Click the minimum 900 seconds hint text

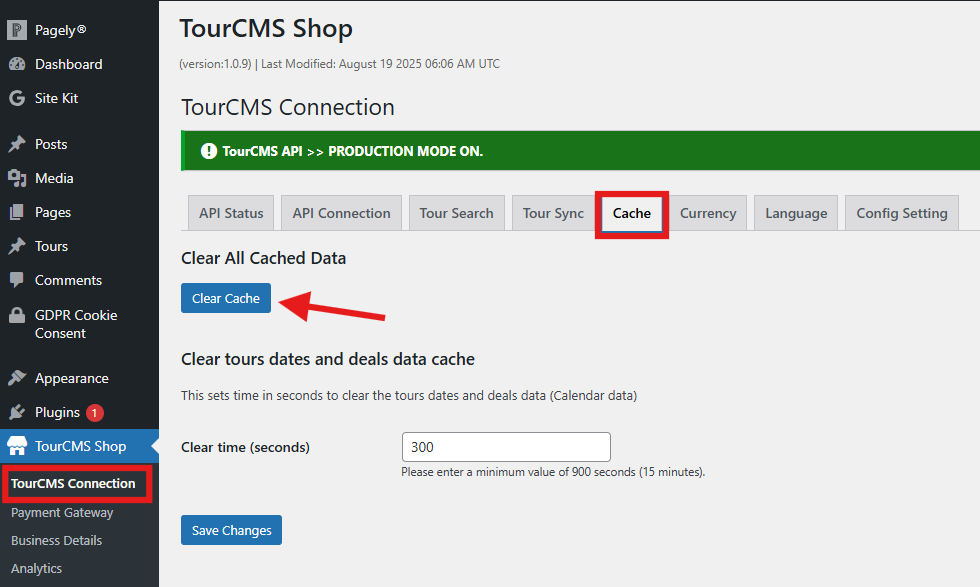point(553,472)
